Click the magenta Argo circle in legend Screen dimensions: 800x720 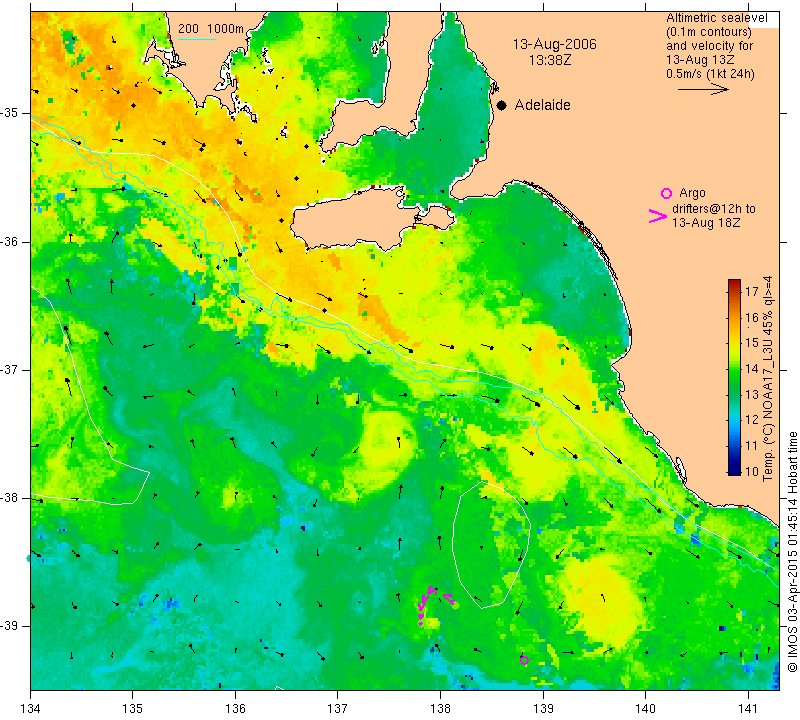click(666, 193)
